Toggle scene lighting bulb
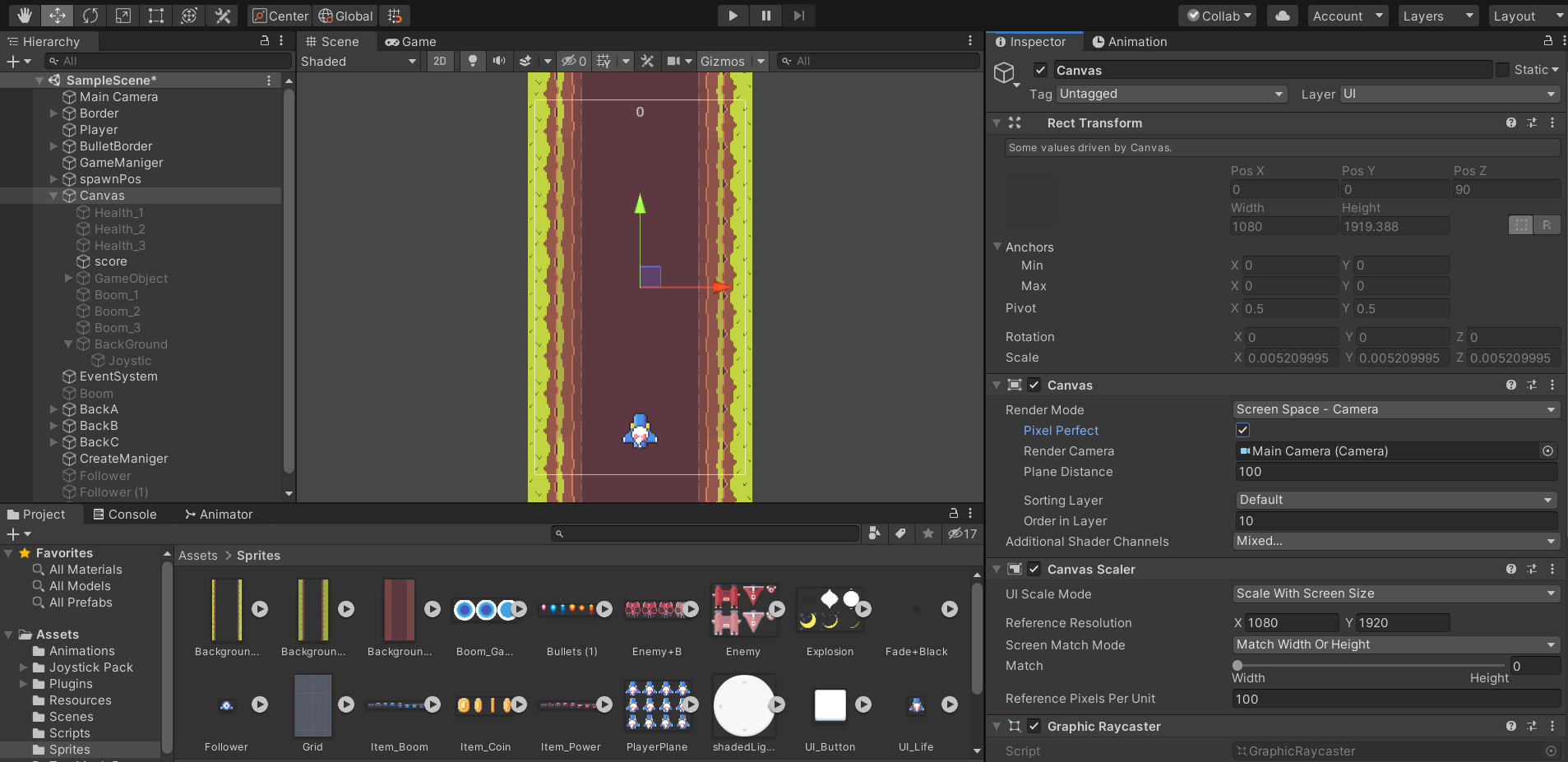Image resolution: width=1568 pixels, height=762 pixels. click(x=472, y=61)
